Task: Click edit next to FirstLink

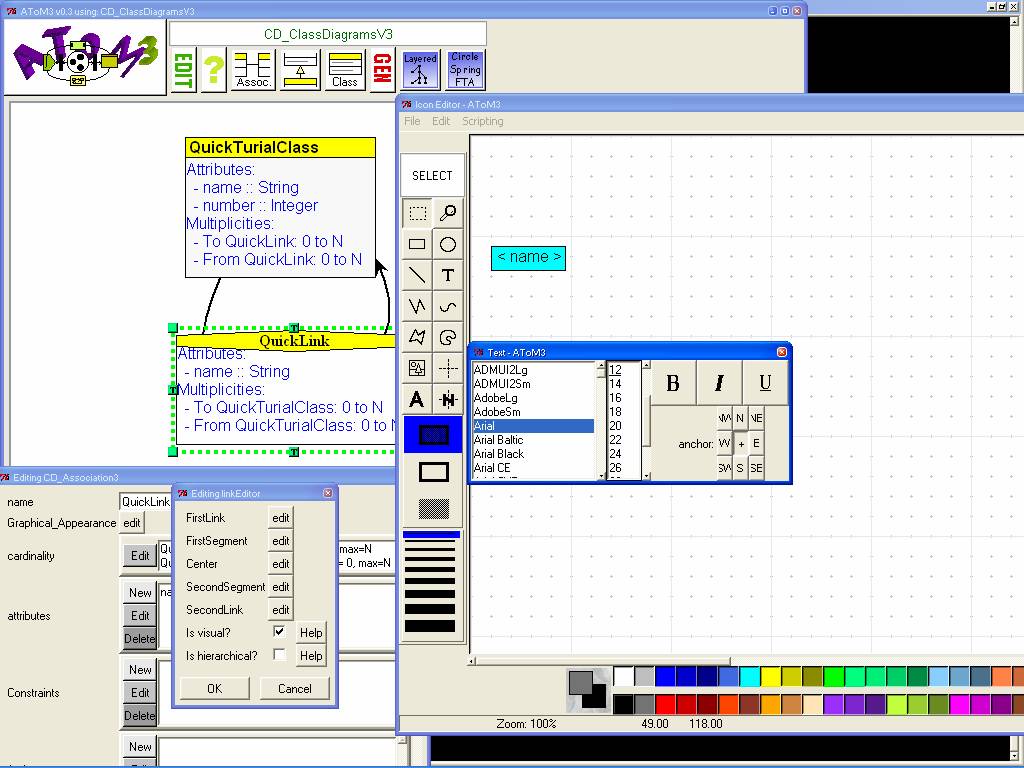Action: pos(281,518)
